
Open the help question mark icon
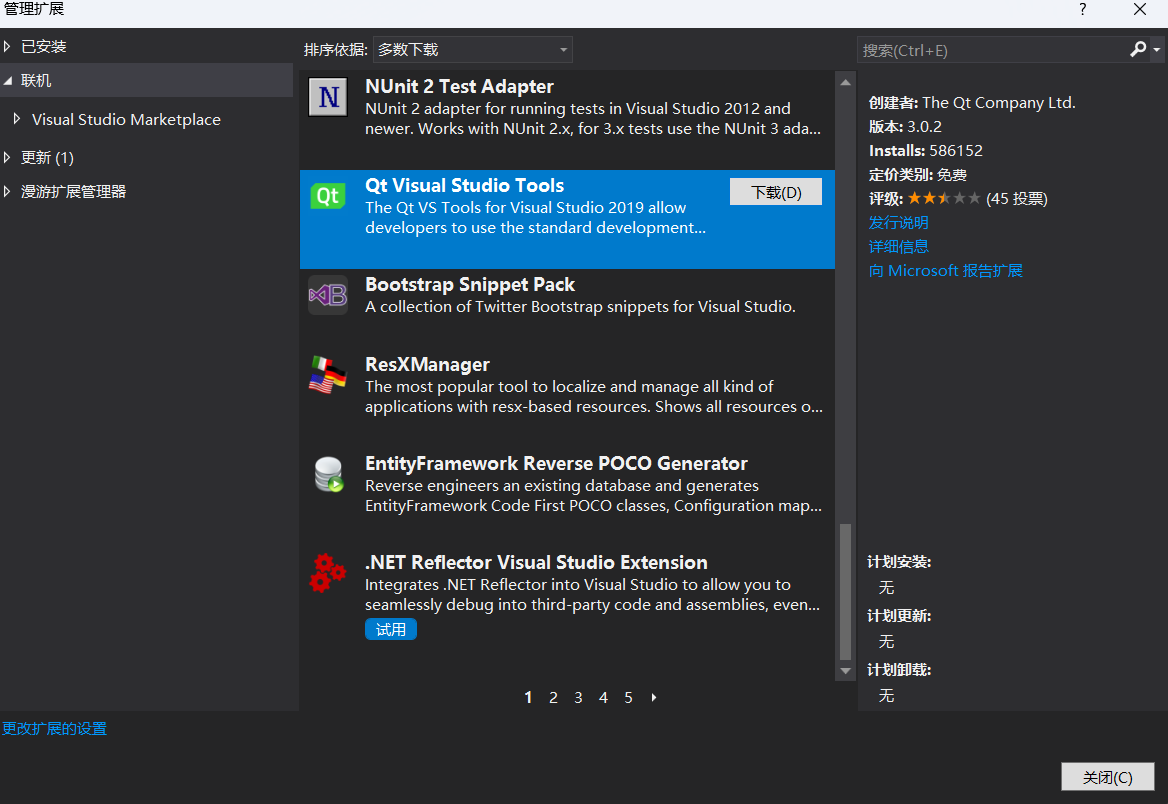pyautogui.click(x=1082, y=10)
